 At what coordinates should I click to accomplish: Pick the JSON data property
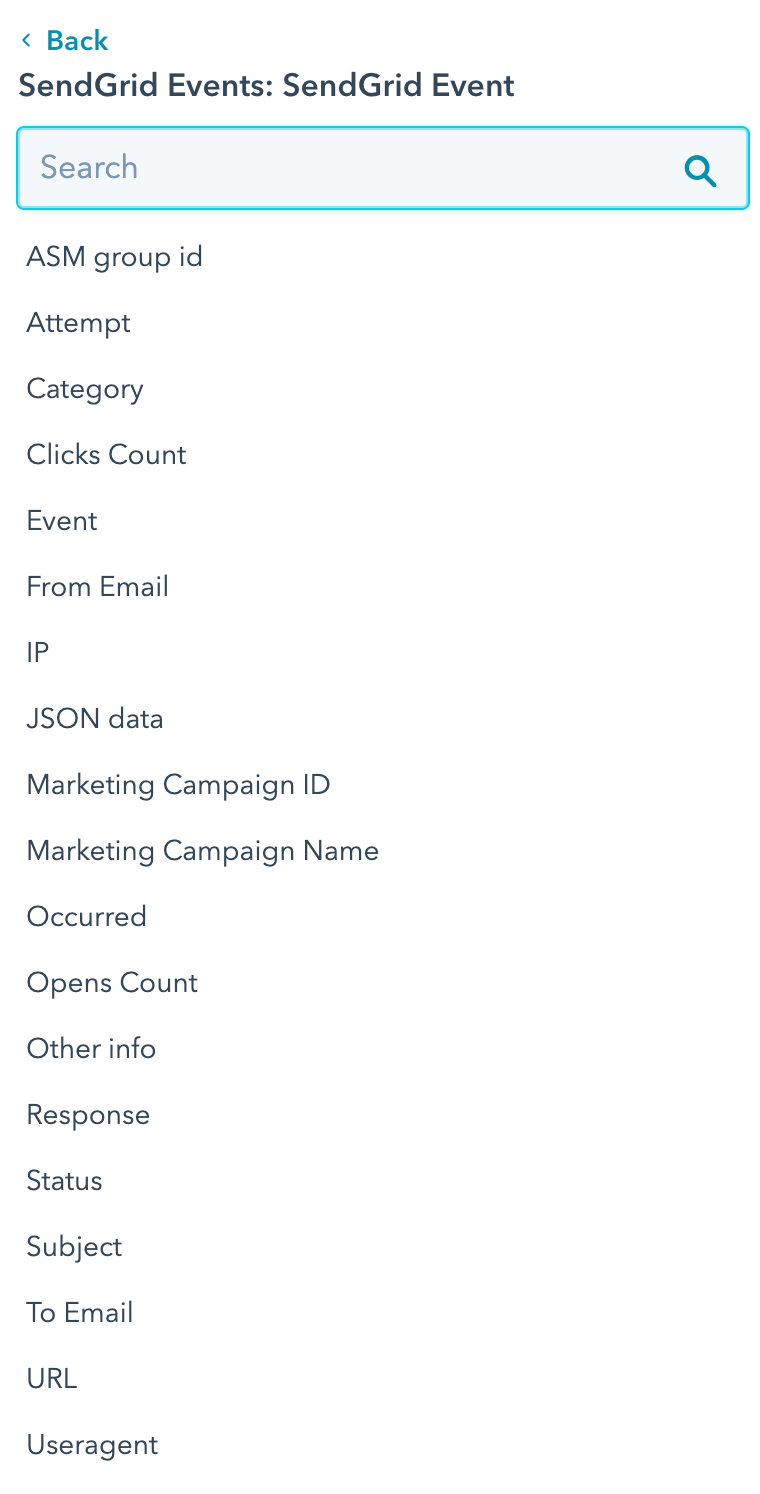click(x=95, y=719)
